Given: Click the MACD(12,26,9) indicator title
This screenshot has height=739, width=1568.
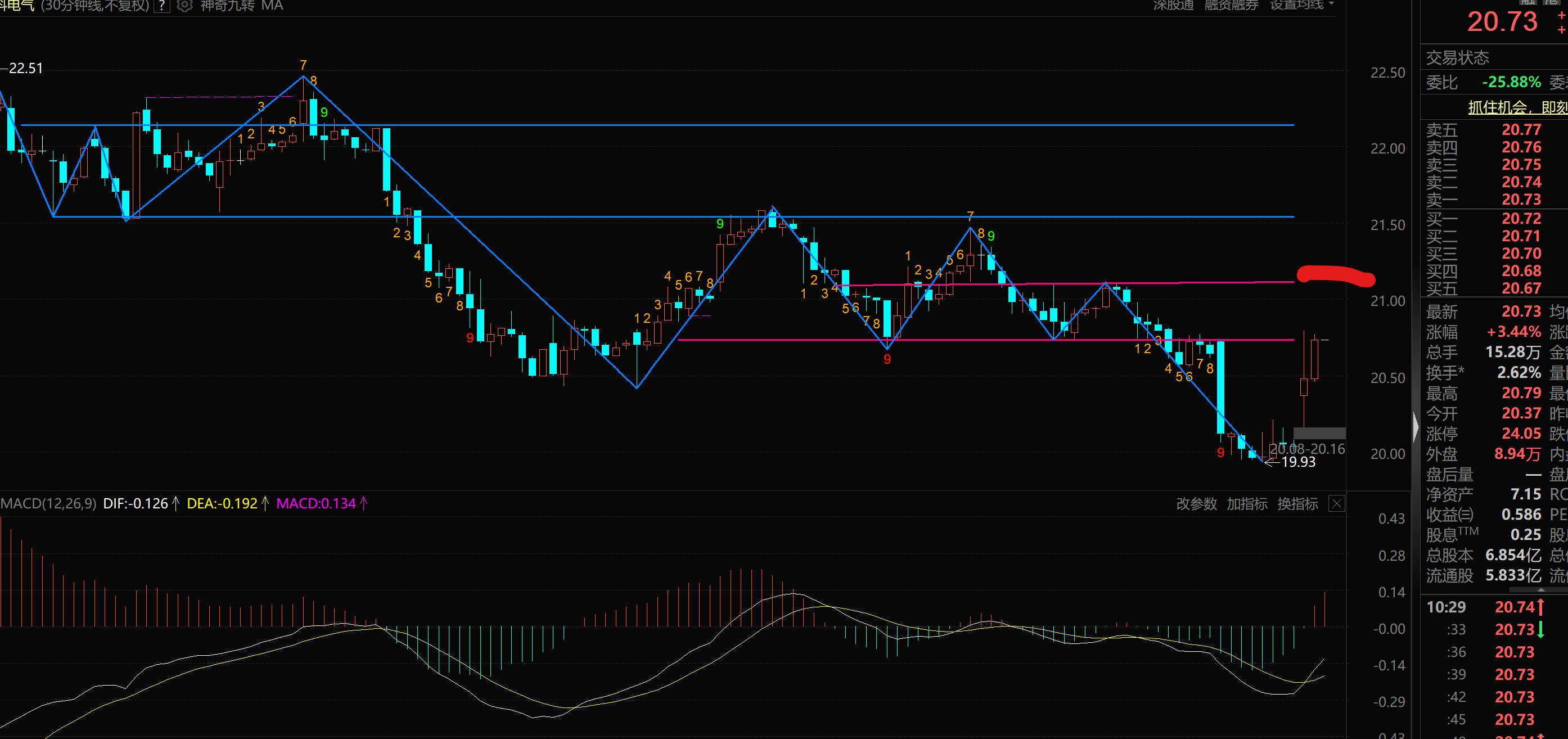Looking at the screenshot, I should click(x=48, y=503).
